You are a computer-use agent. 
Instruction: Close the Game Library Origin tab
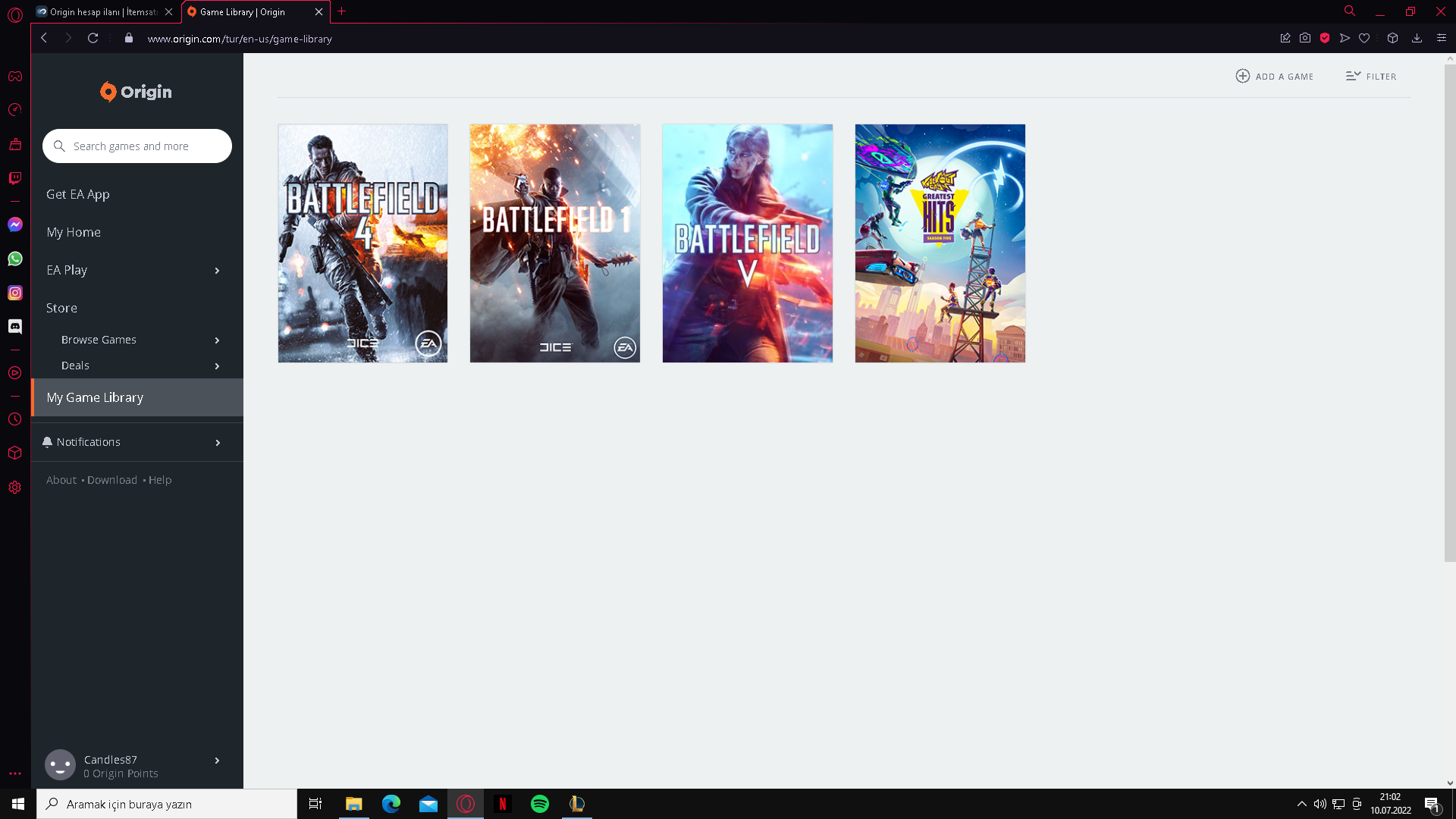[x=318, y=11]
